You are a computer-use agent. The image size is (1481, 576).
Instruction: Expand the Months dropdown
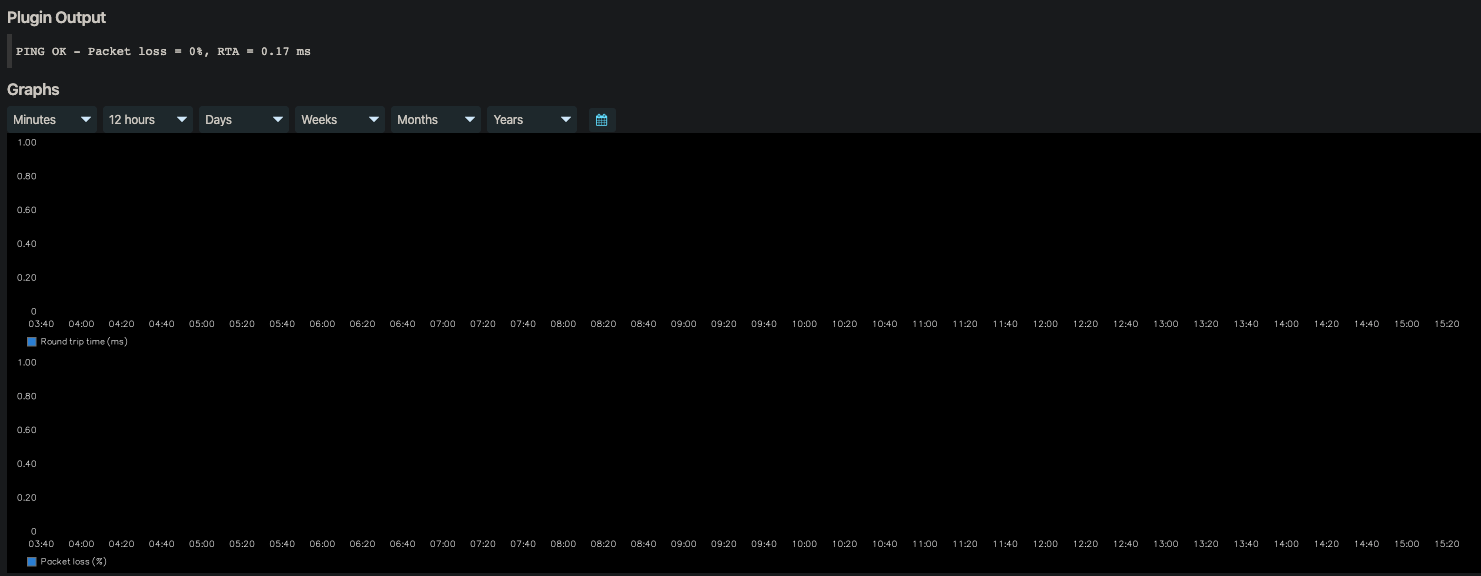tap(434, 119)
